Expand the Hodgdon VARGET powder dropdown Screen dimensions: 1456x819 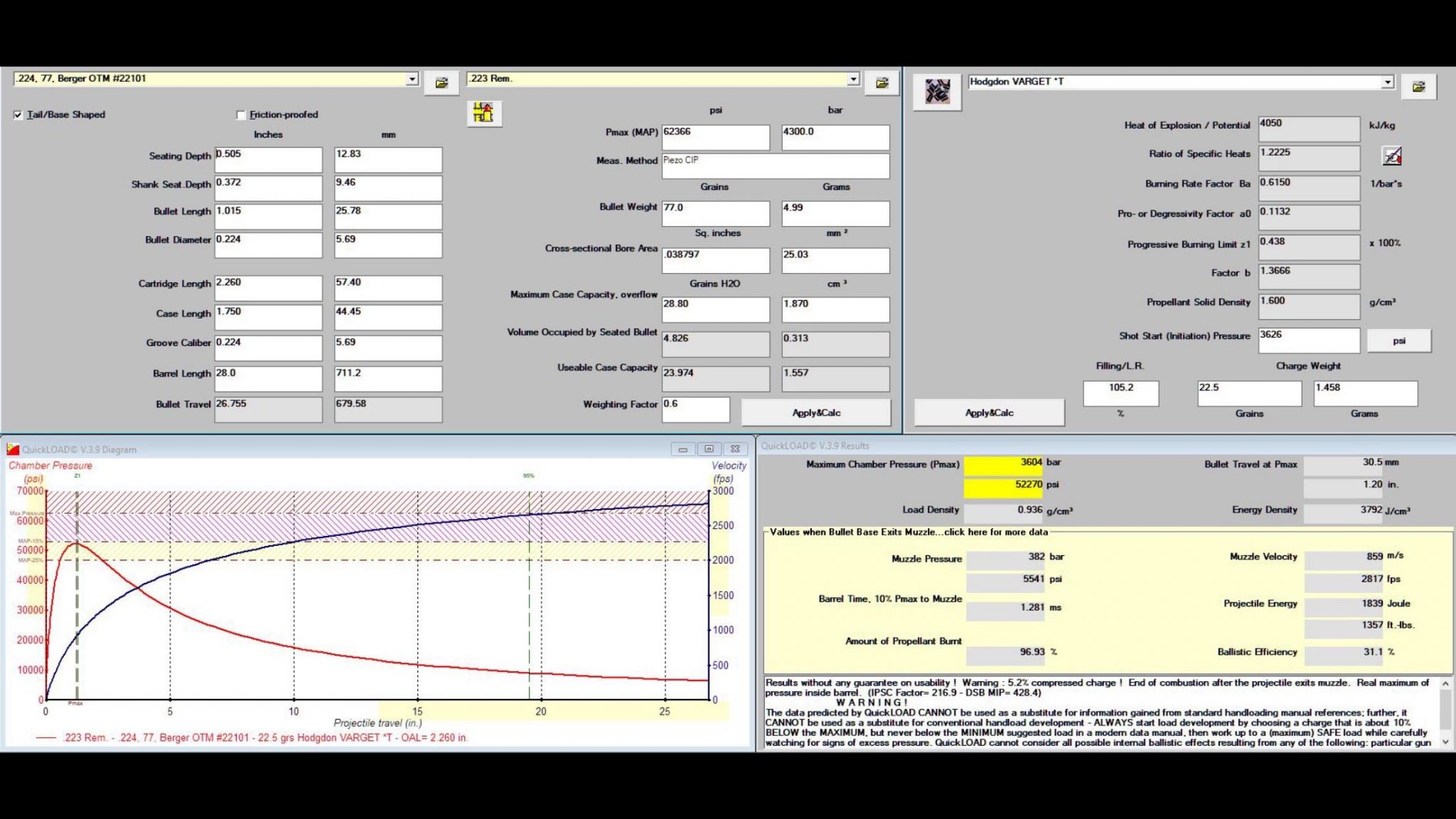click(x=1387, y=82)
